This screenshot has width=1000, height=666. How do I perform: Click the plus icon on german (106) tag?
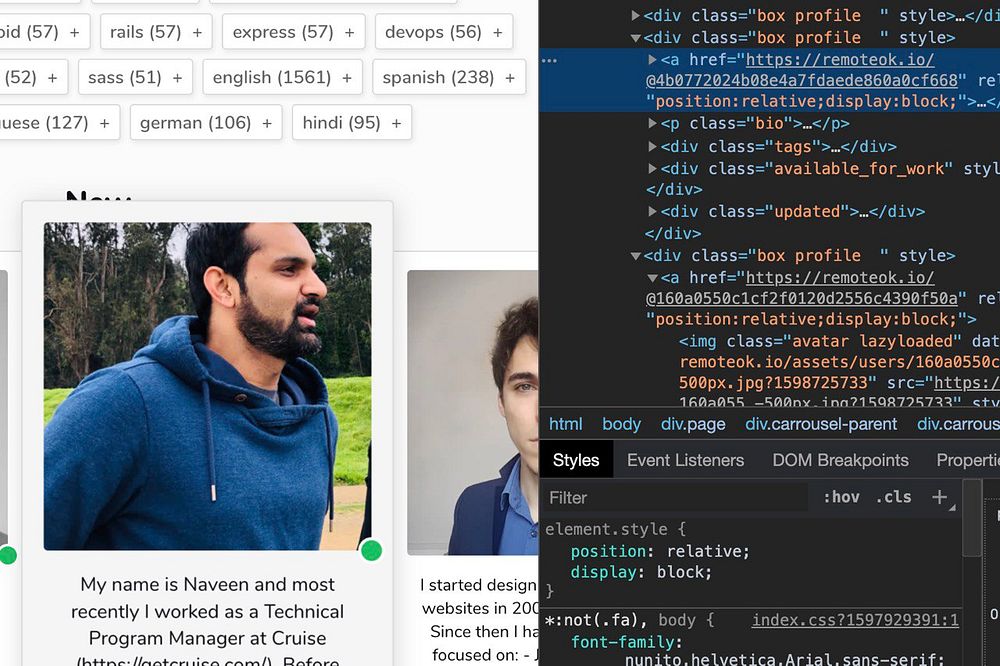267,123
